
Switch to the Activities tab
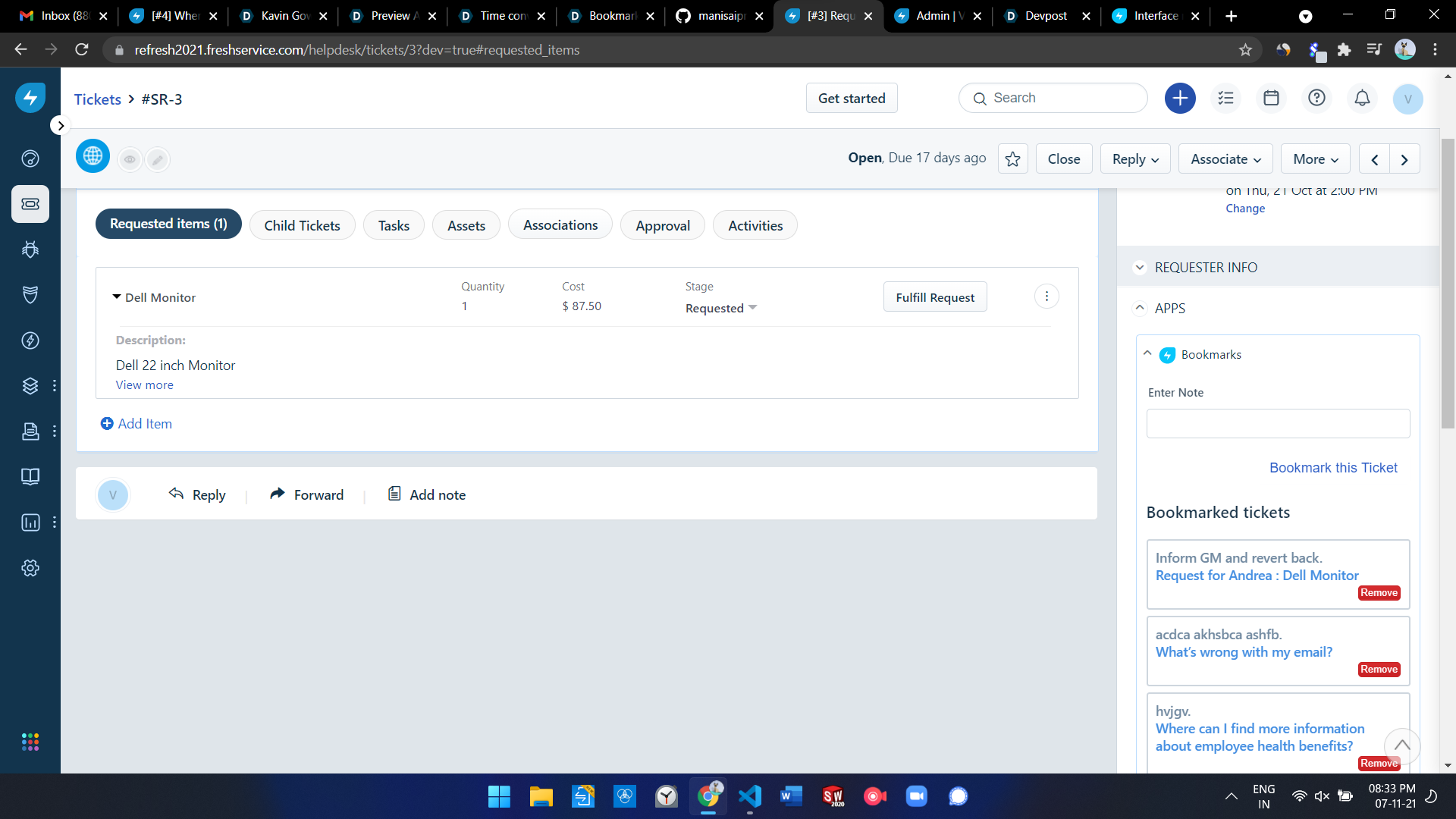tap(755, 226)
